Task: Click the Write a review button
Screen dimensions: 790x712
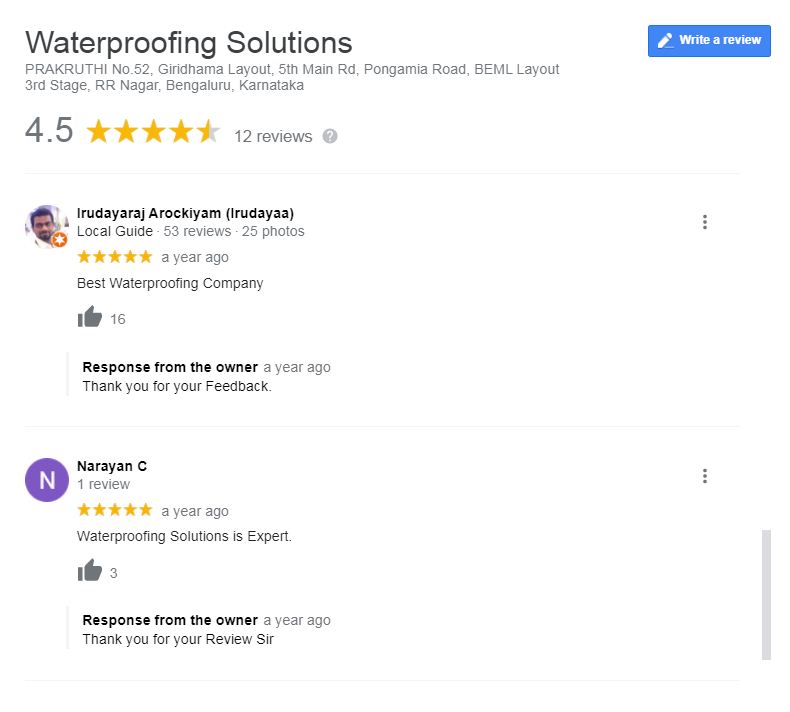Action: coord(709,41)
